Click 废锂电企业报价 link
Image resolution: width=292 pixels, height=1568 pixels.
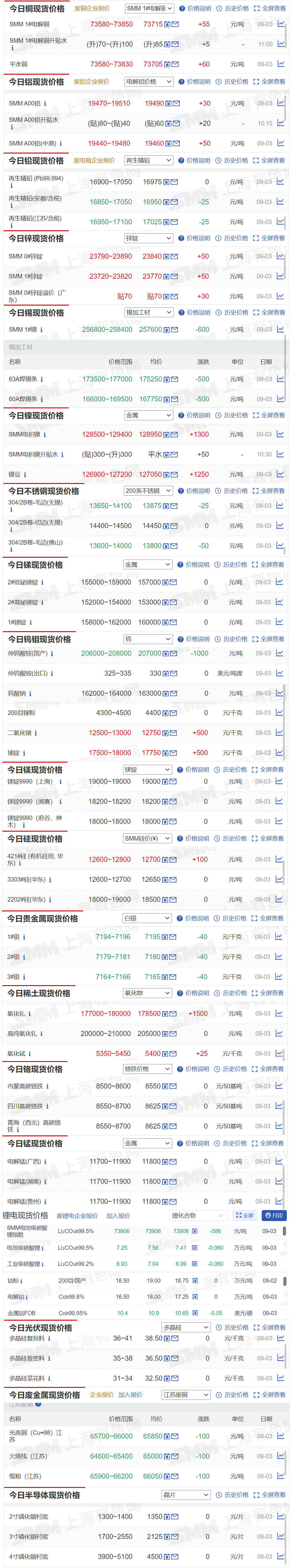click(x=77, y=1216)
